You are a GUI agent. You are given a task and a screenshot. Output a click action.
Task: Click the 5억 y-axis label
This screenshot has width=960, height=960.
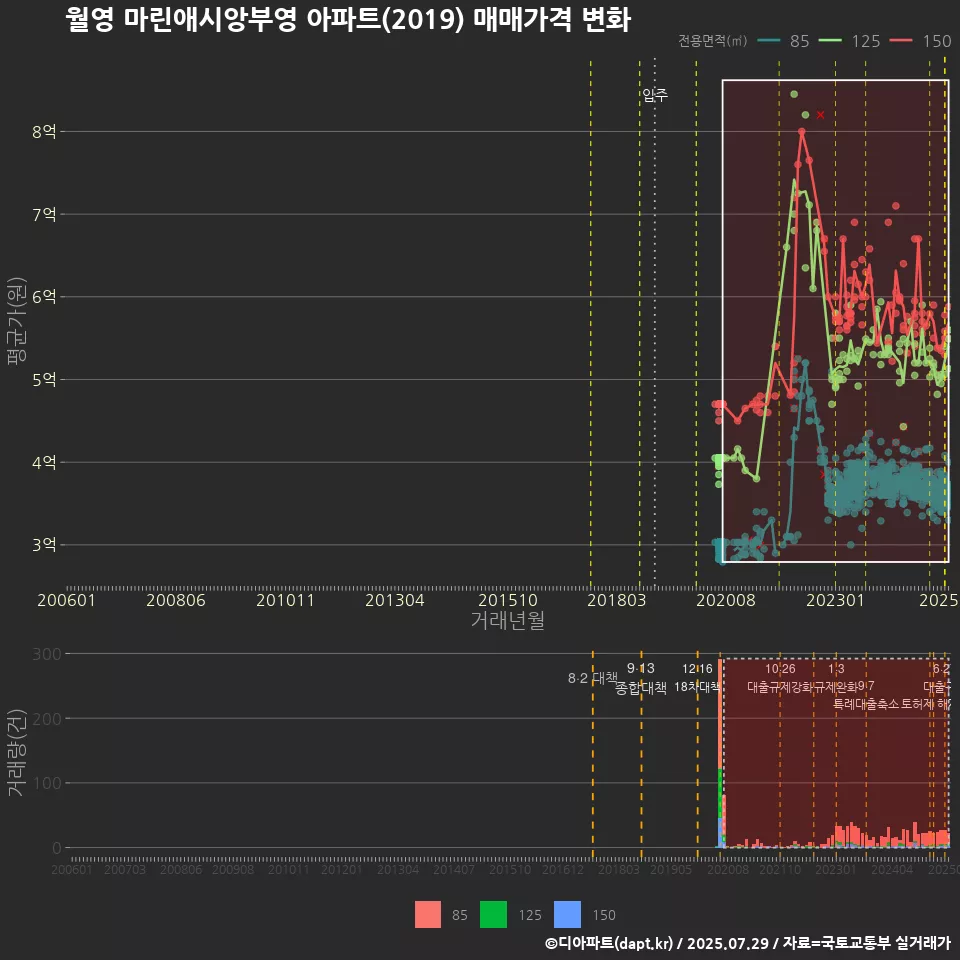pos(44,380)
